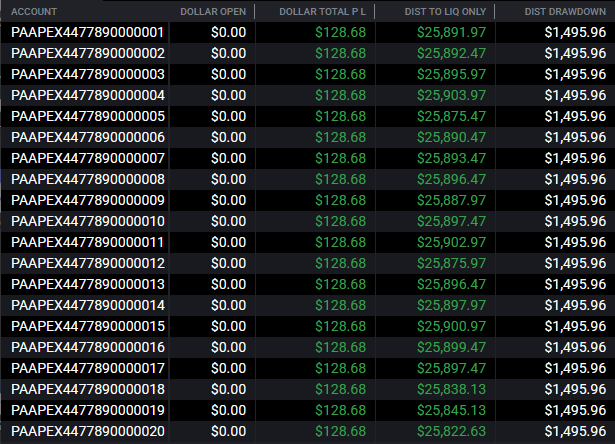The height and width of the screenshot is (444, 615).
Task: Click liquidation distance $25,897.97
Action: click(x=451, y=305)
